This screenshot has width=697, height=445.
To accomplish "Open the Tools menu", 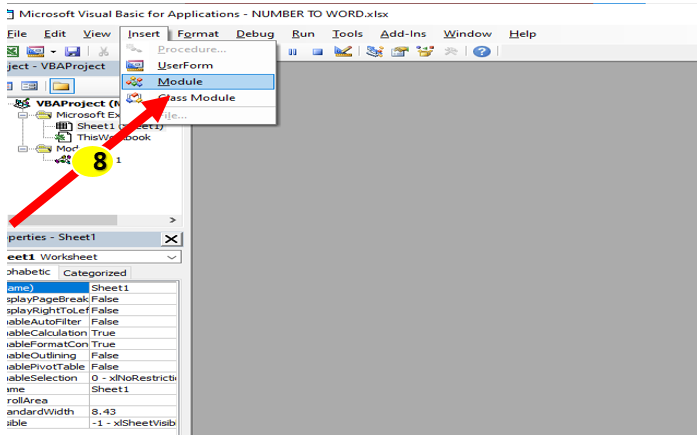I will (x=347, y=34).
